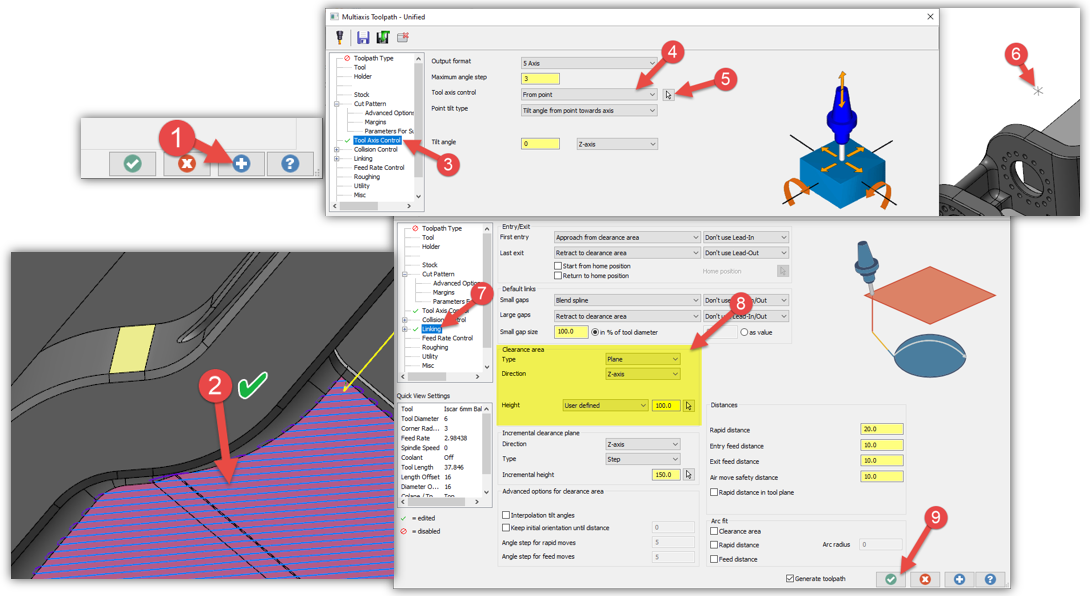
Task: Select the as value radio button
Action: 744,332
